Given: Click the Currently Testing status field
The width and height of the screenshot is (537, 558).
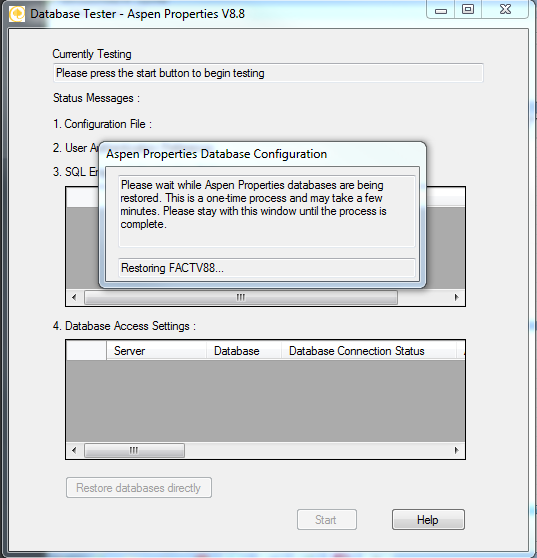Looking at the screenshot, I should (268, 73).
